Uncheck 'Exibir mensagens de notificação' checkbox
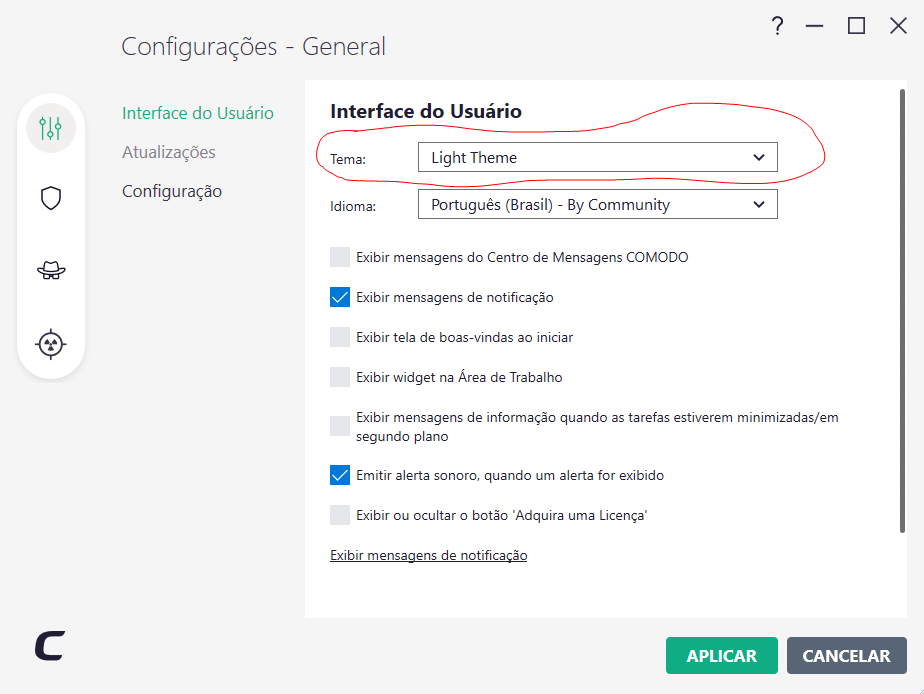 (340, 297)
